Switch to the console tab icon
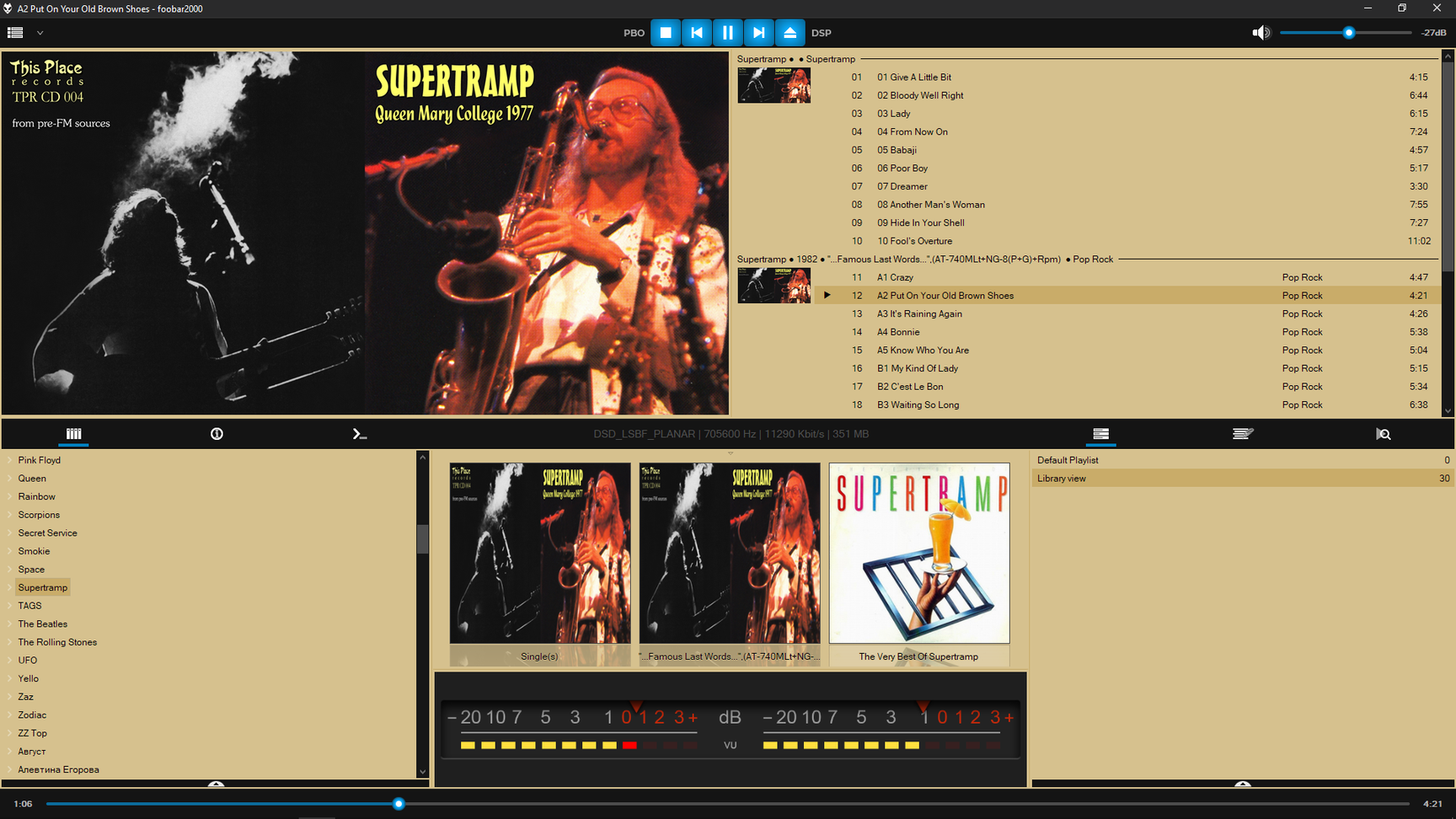Viewport: 1456px width, 819px height. coord(359,434)
